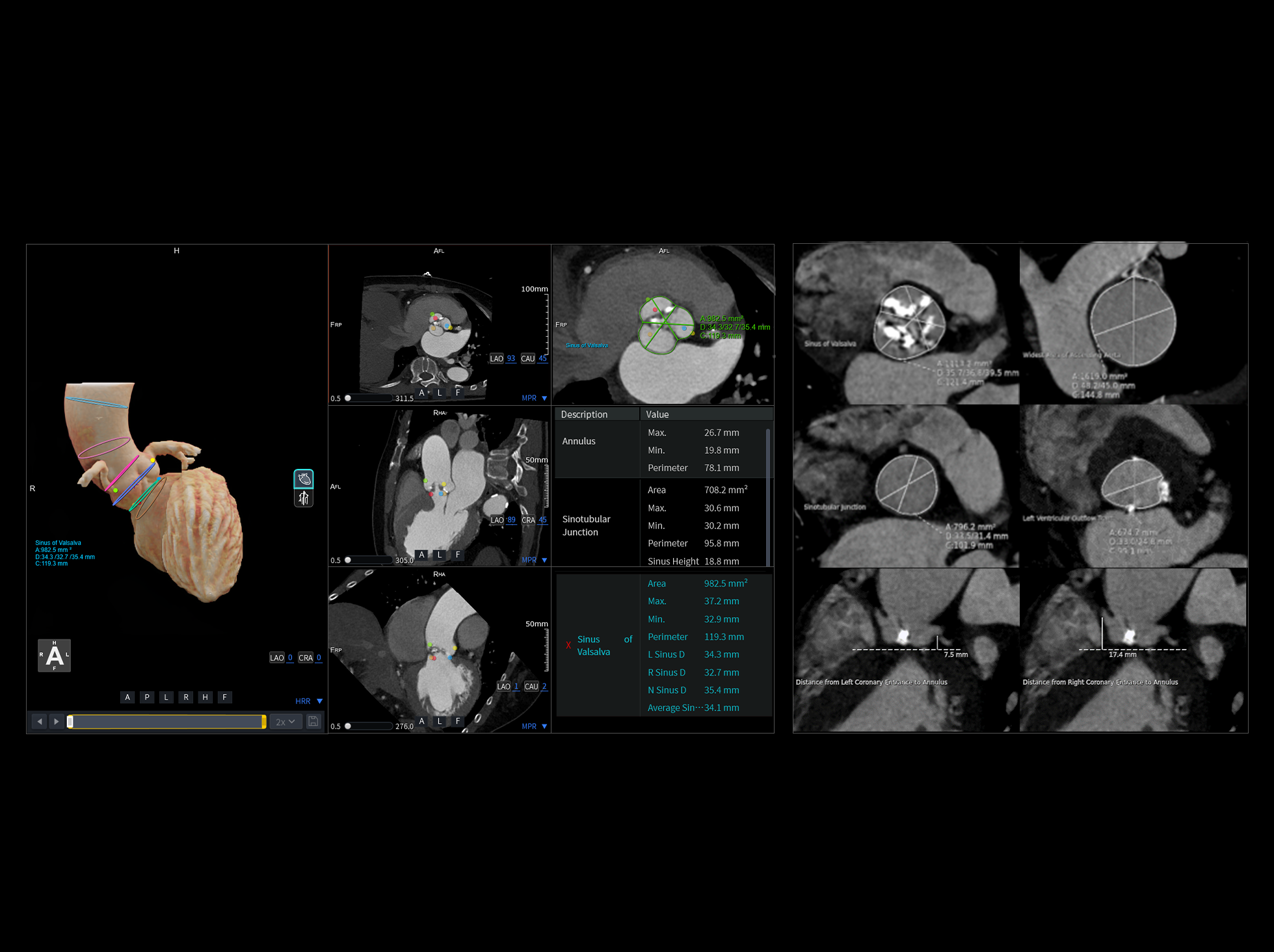
Task: Click the red X beside Sinus of Valsalva
Action: (x=568, y=646)
